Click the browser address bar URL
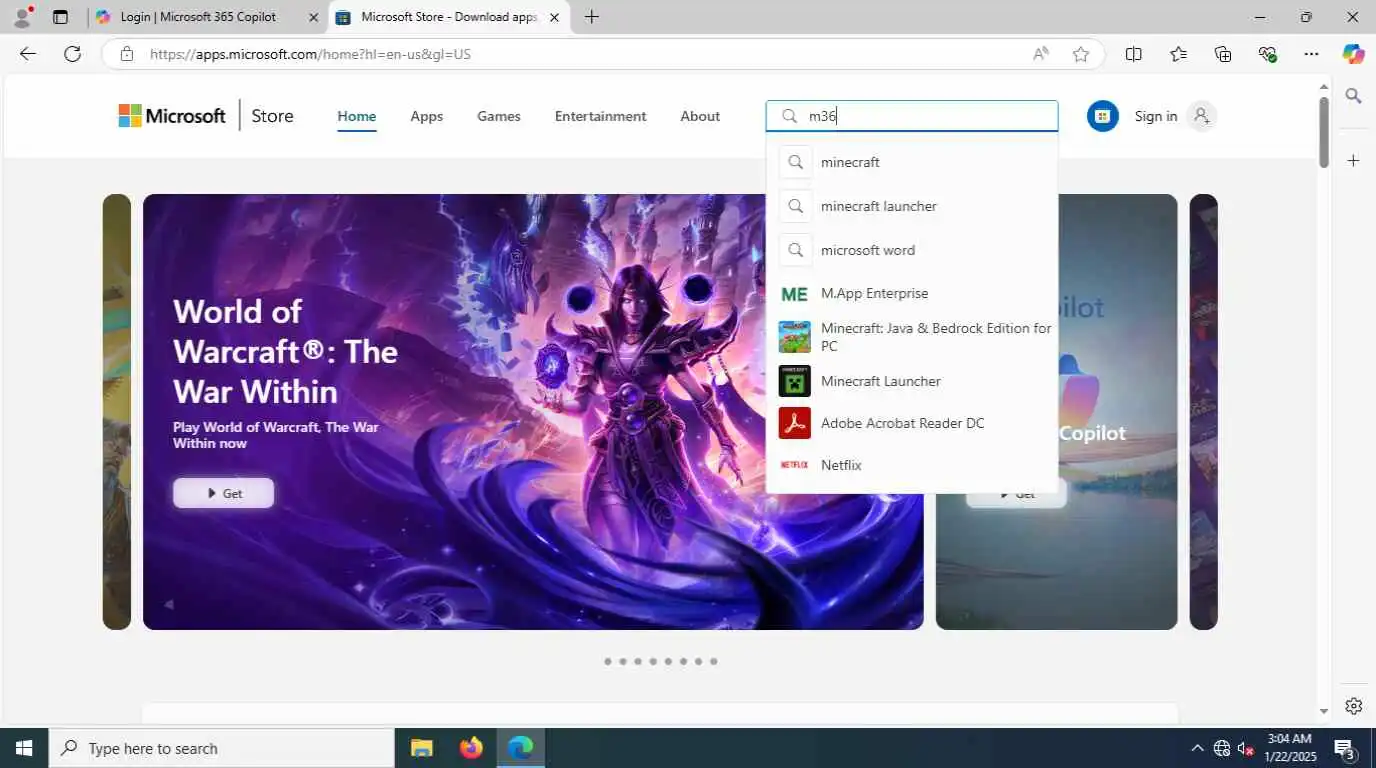This screenshot has width=1376, height=768. coord(310,54)
